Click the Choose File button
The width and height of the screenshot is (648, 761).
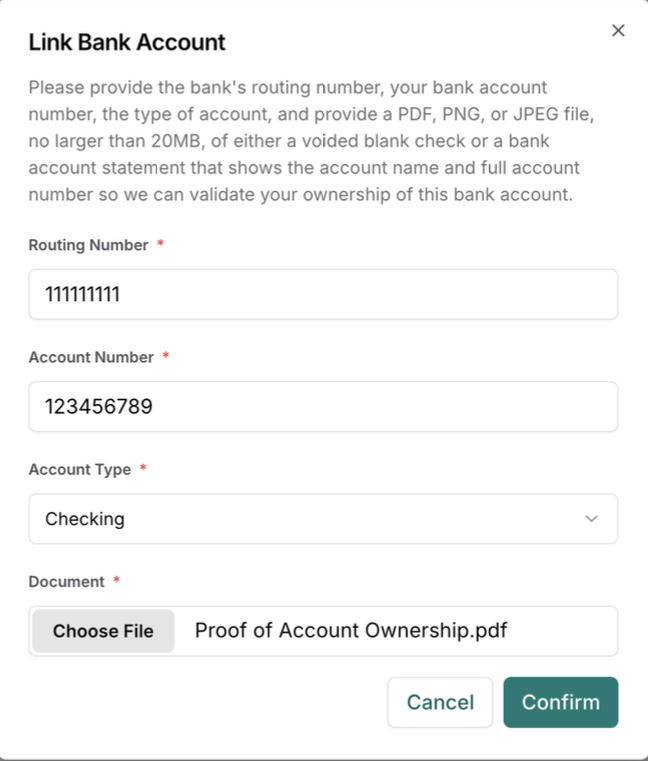[103, 631]
